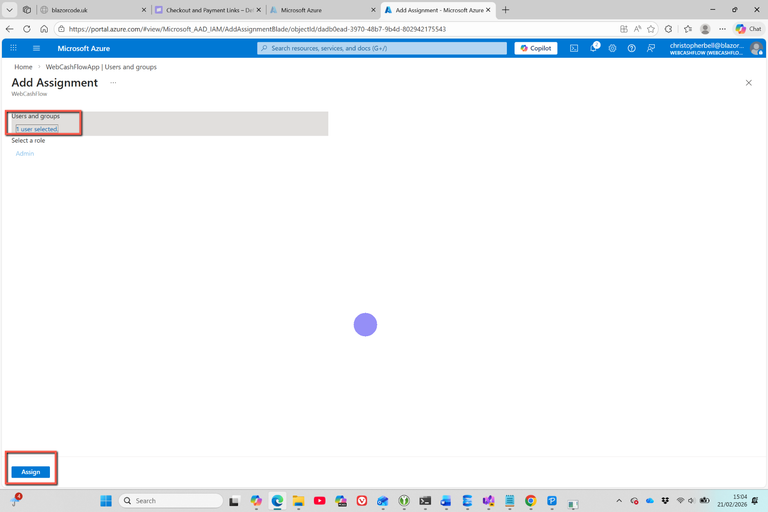Go to Home in the breadcrumb
The height and width of the screenshot is (512, 768).
click(x=23, y=67)
